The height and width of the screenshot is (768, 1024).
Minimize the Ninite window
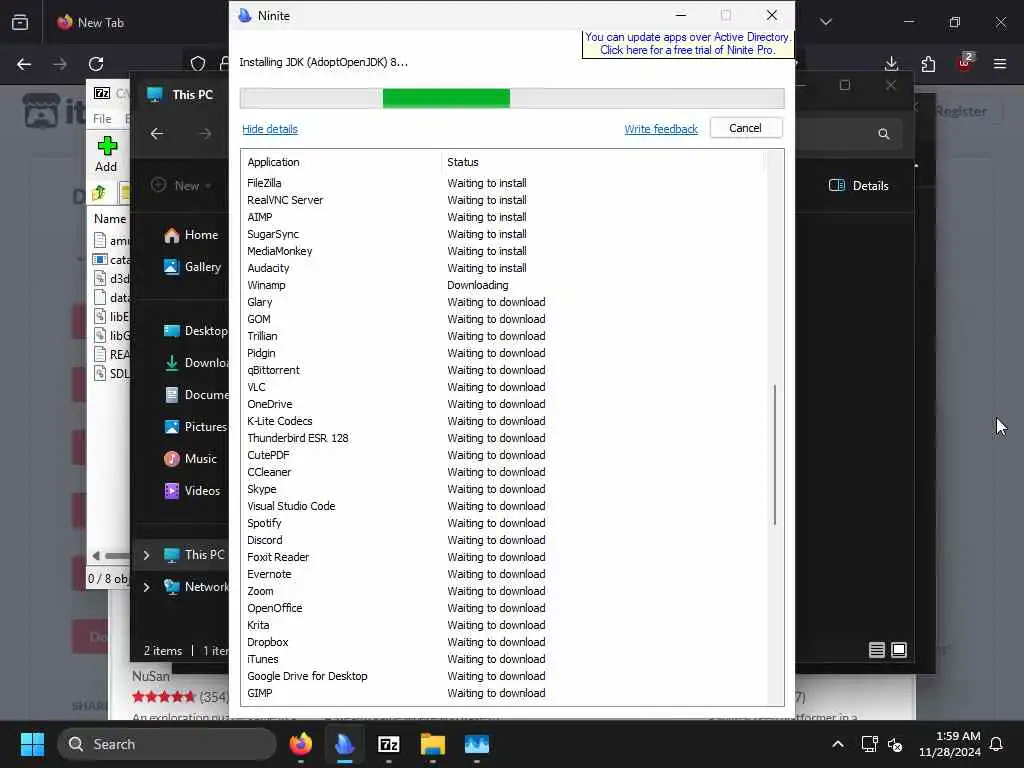coord(680,15)
